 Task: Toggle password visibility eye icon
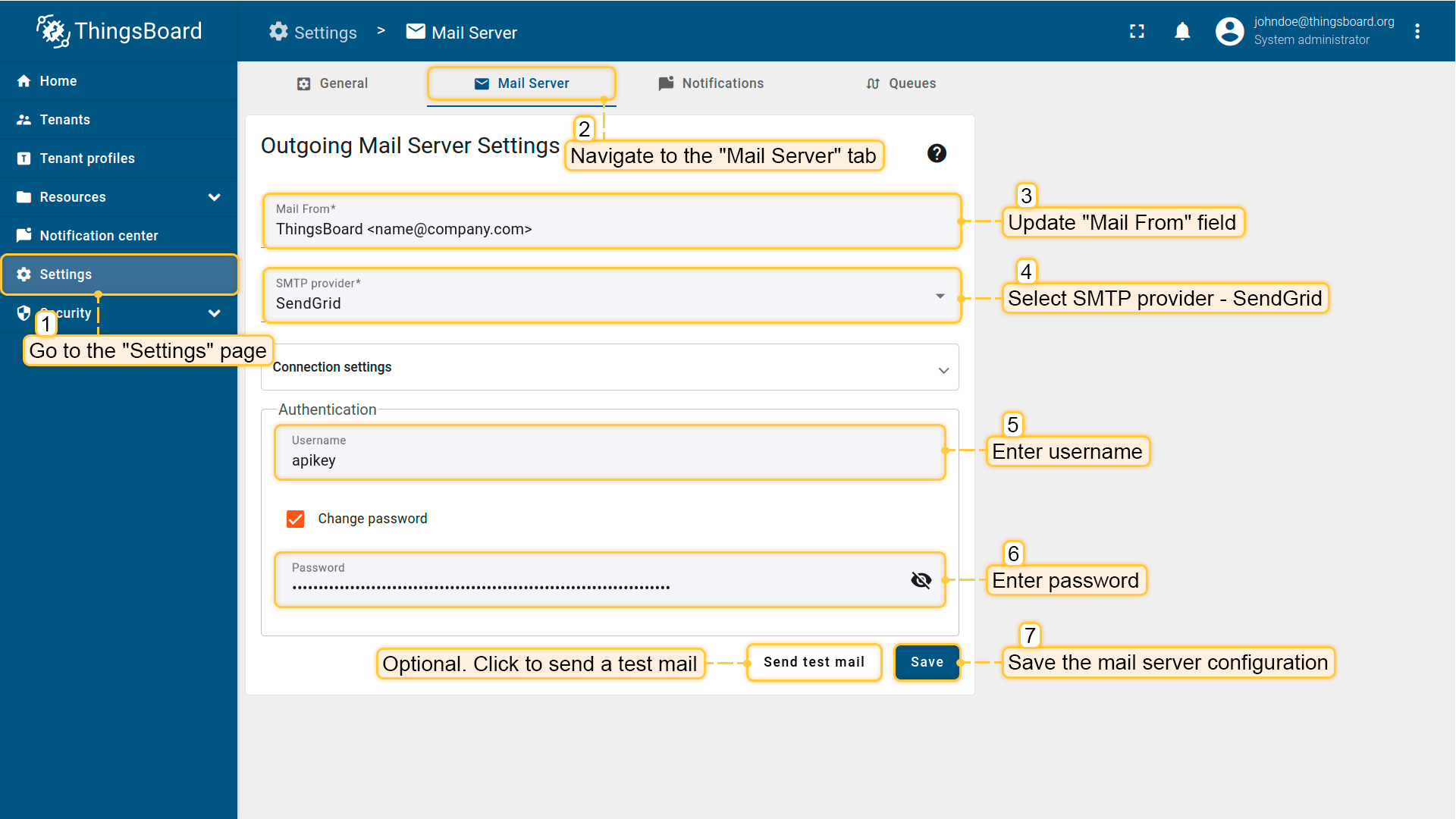921,580
